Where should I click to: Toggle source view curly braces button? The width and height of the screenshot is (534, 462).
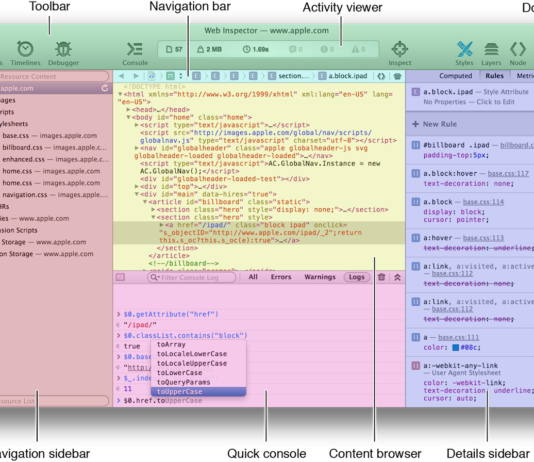coord(381,76)
